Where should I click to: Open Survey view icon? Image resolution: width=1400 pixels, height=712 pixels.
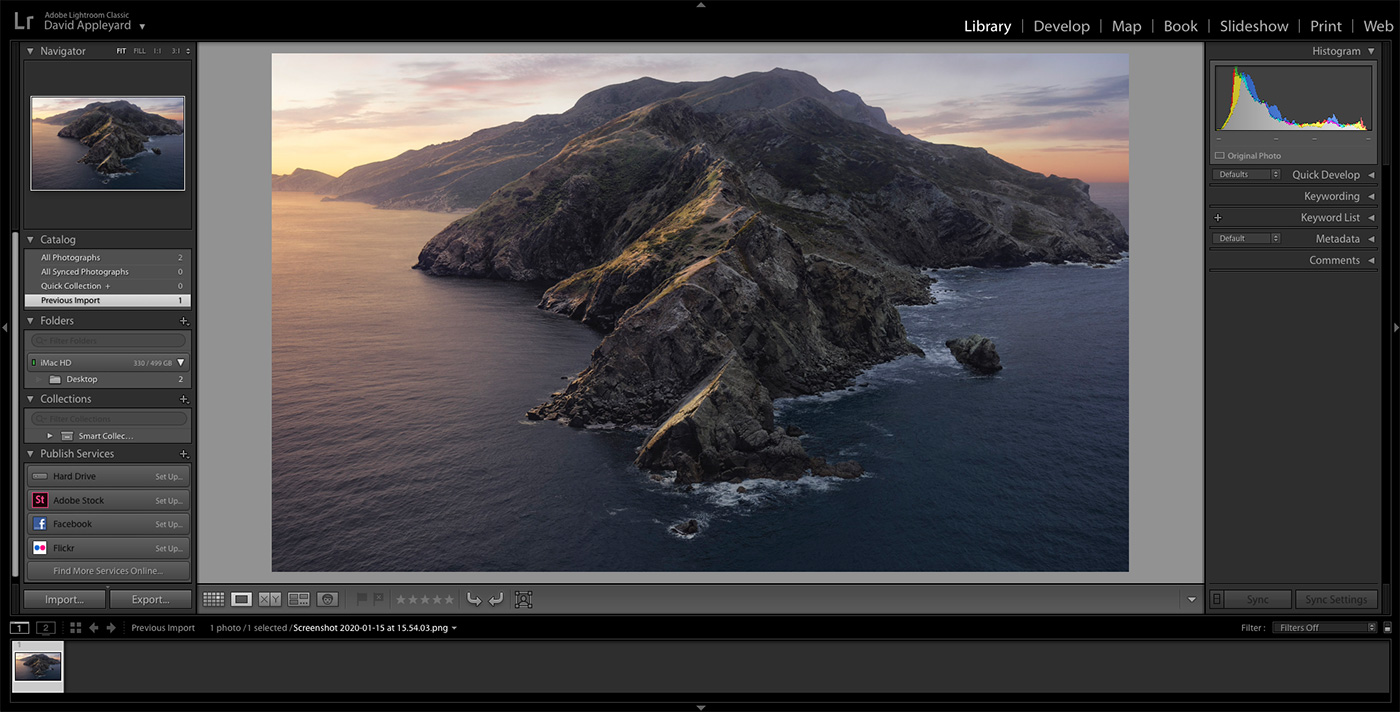click(298, 599)
